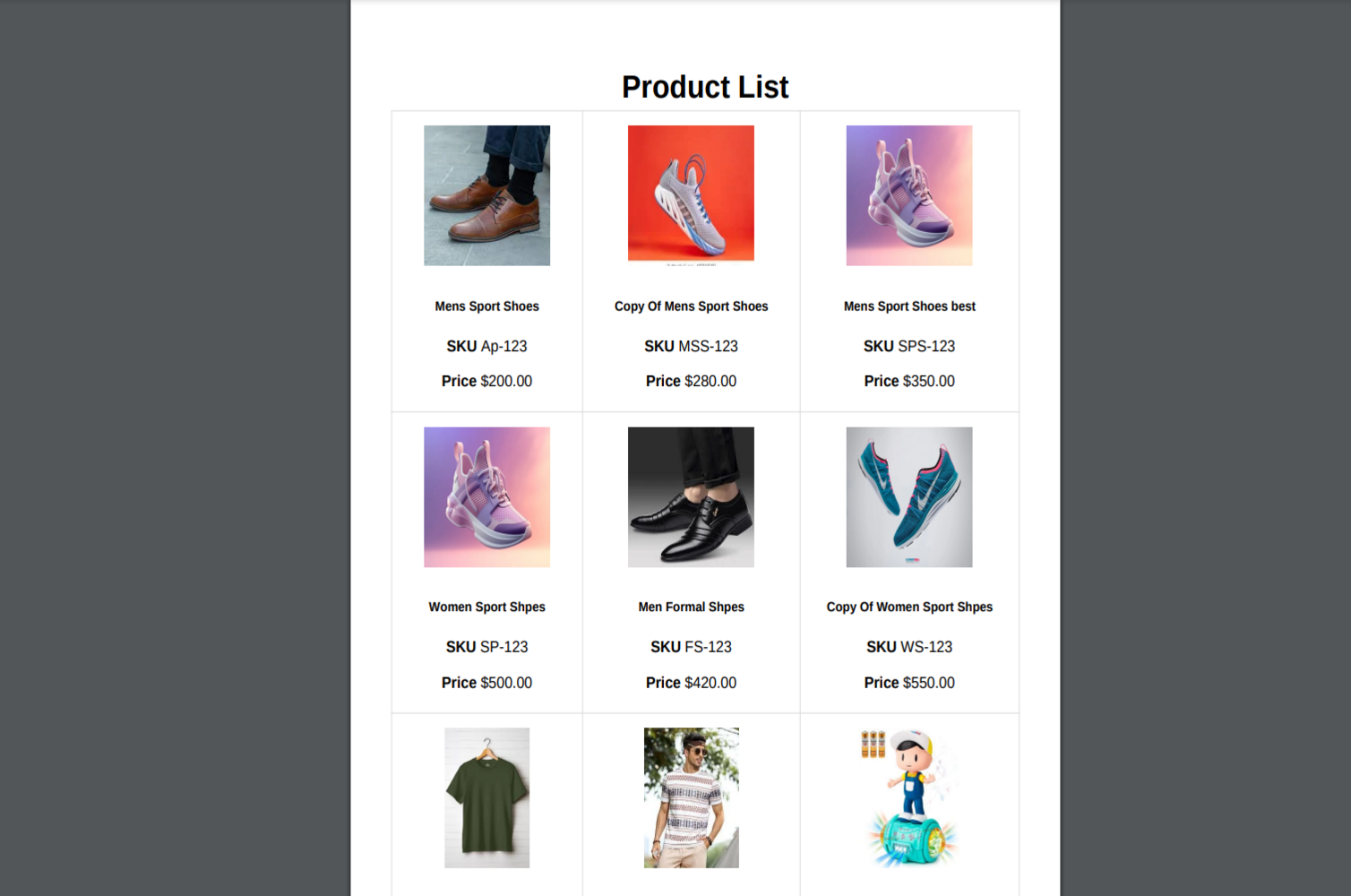Viewport: 1351px width, 896px height.
Task: Click the Copy Of Mens Sport Shoes title
Action: click(691, 306)
